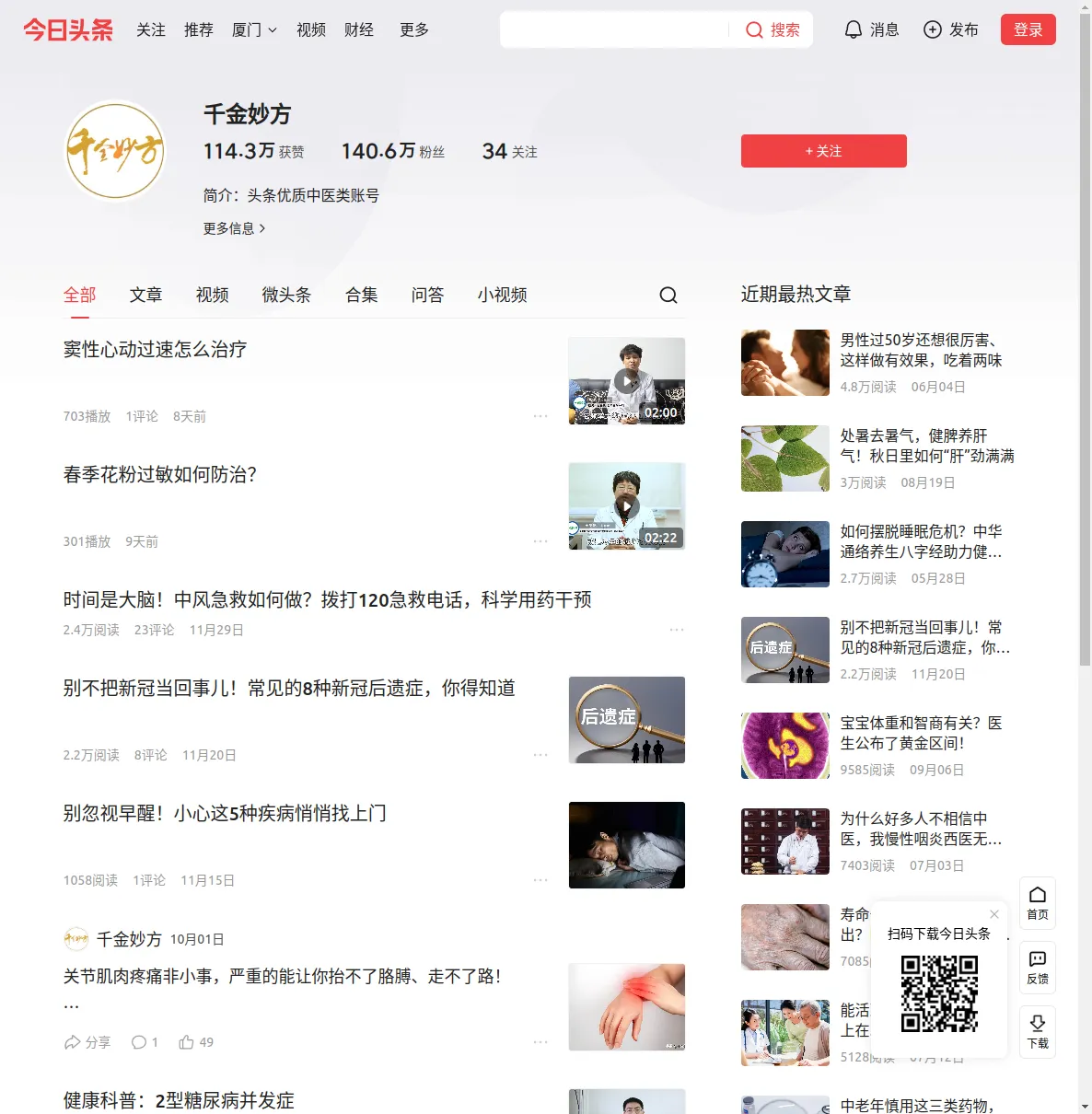Open hot article 处暑去暑气，健脾养肝

[927, 446]
